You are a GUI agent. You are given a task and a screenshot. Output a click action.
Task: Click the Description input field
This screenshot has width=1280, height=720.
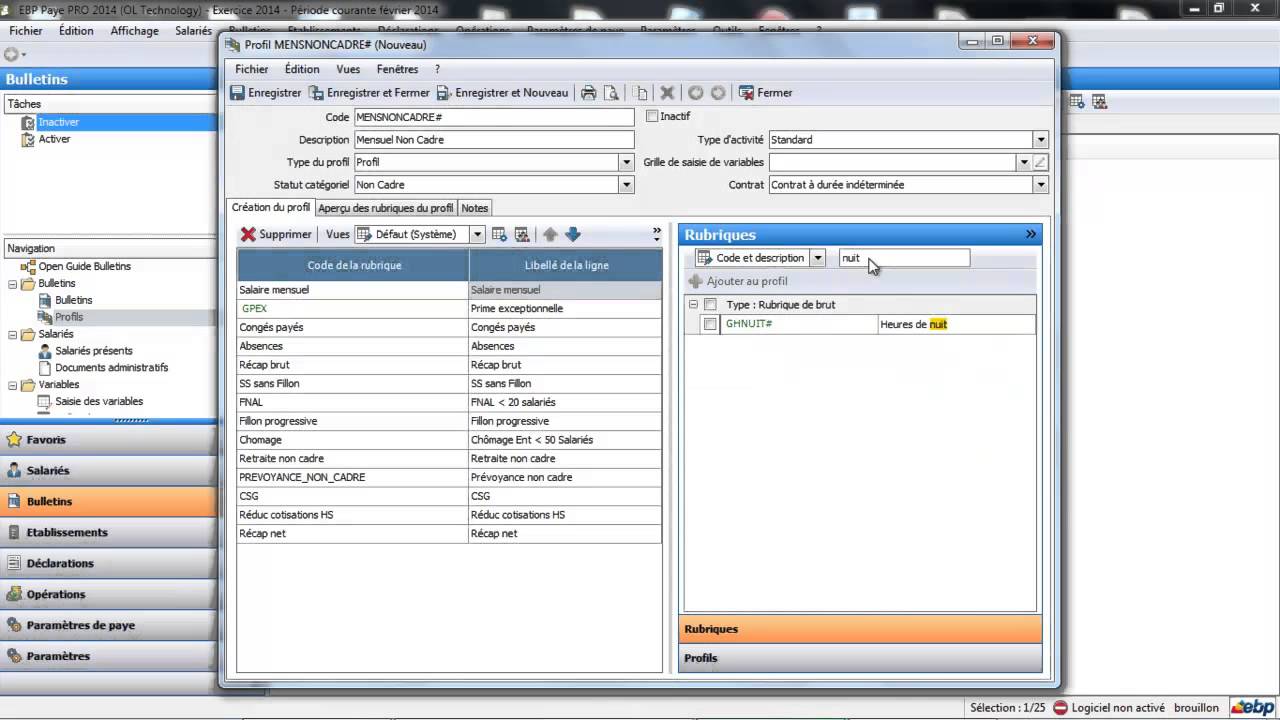[x=494, y=140]
